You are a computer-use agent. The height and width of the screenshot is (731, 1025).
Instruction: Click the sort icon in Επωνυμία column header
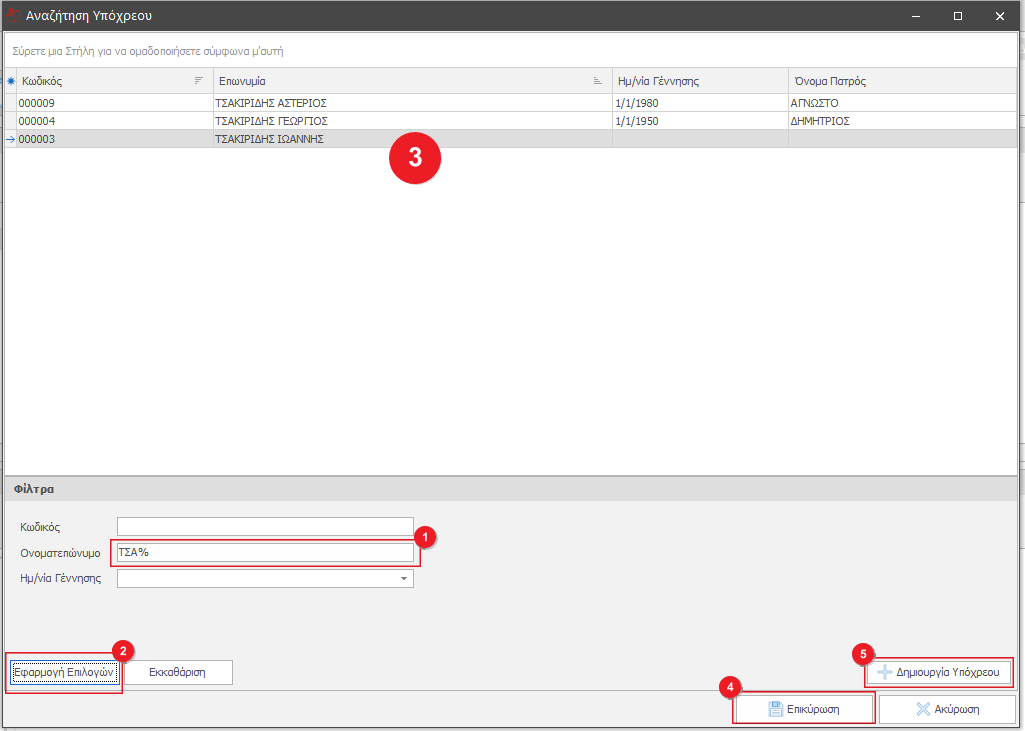click(598, 81)
